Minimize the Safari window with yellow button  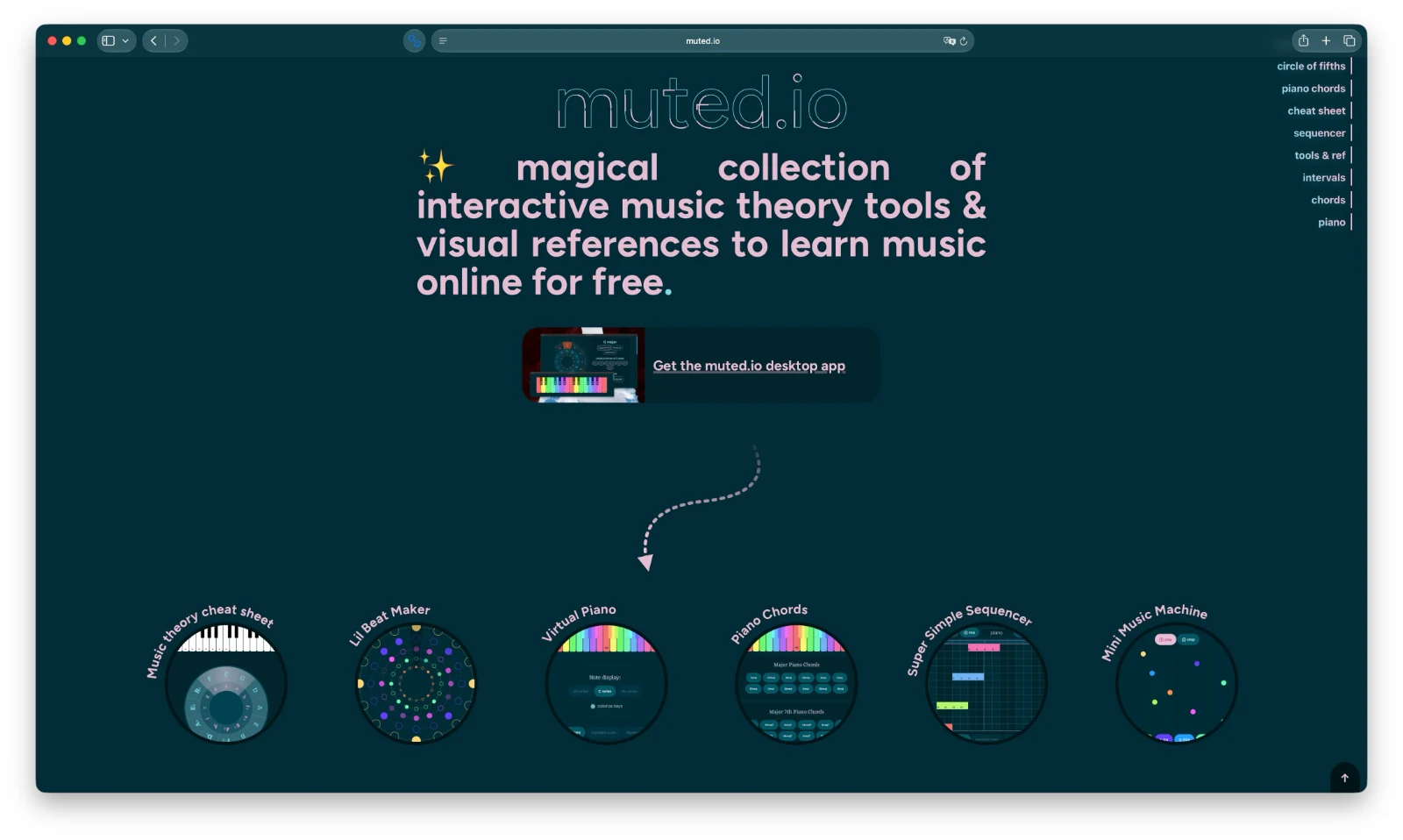coord(67,41)
